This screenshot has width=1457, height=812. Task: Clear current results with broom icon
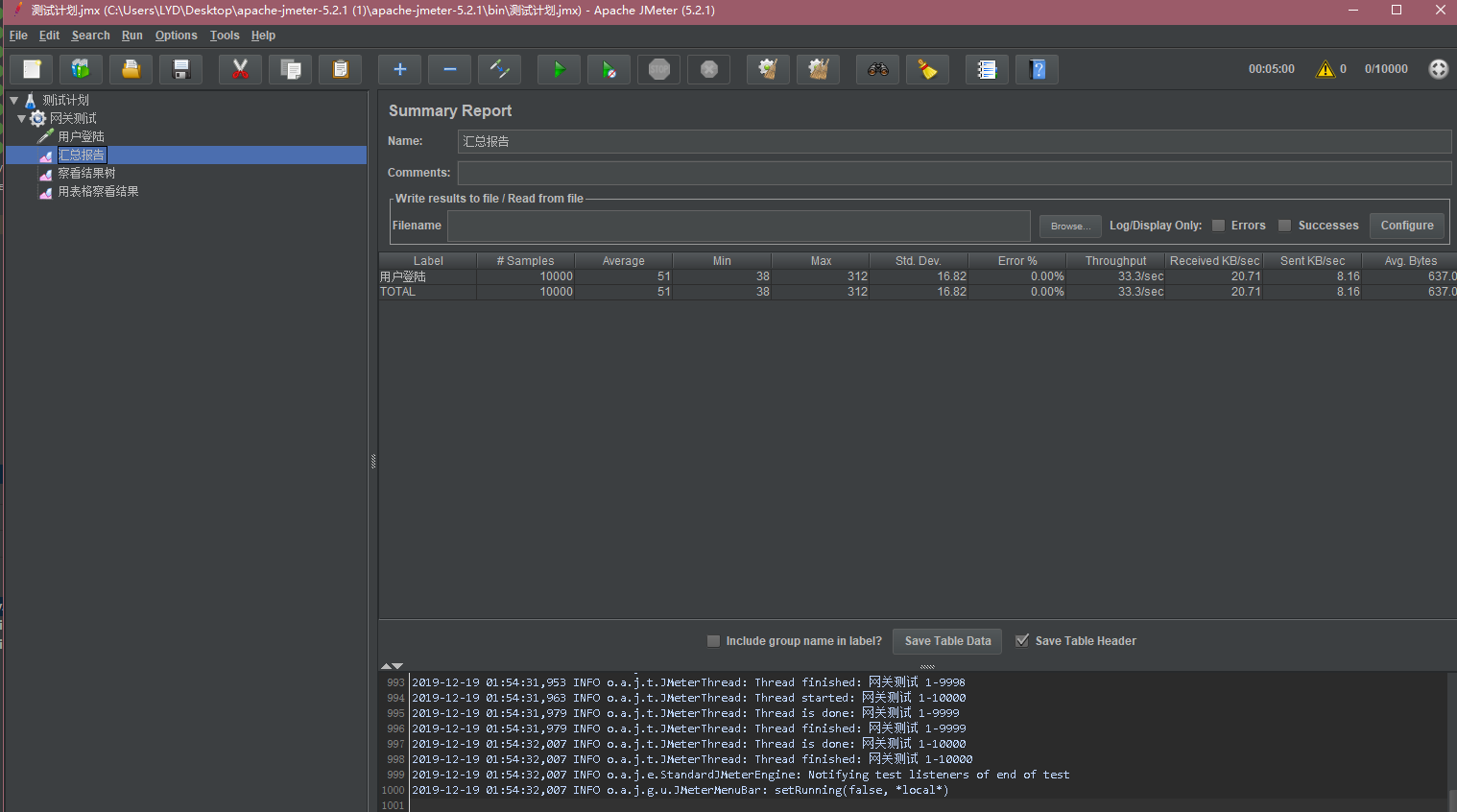(768, 69)
